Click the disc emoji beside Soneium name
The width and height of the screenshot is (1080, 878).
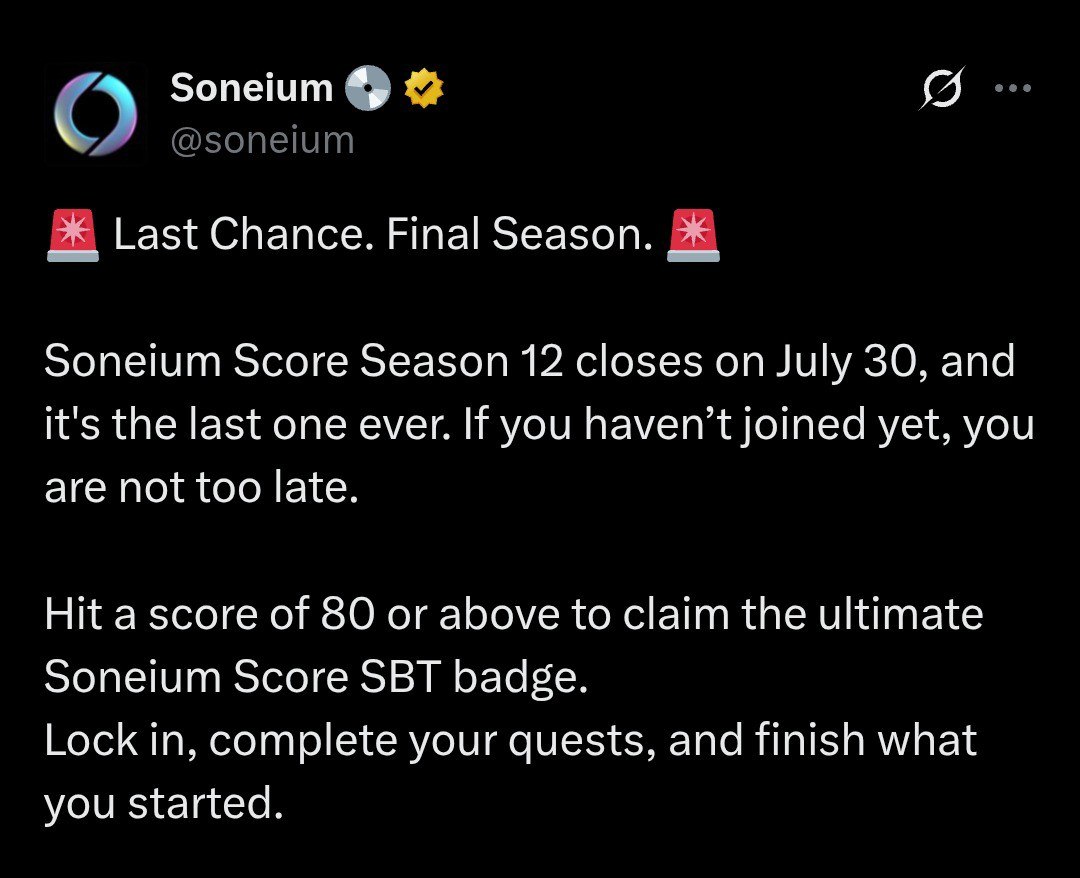[367, 88]
